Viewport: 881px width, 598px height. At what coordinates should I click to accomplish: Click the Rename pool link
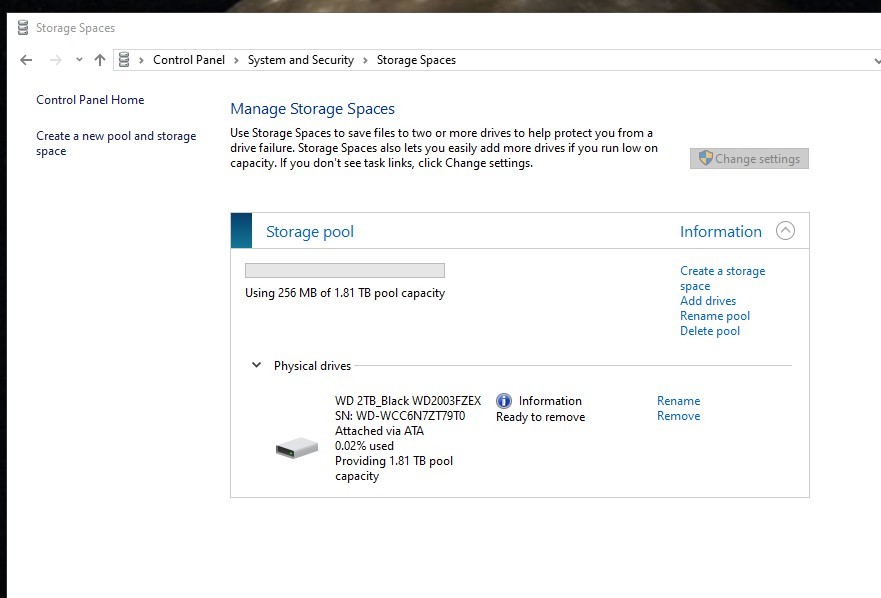(x=715, y=316)
